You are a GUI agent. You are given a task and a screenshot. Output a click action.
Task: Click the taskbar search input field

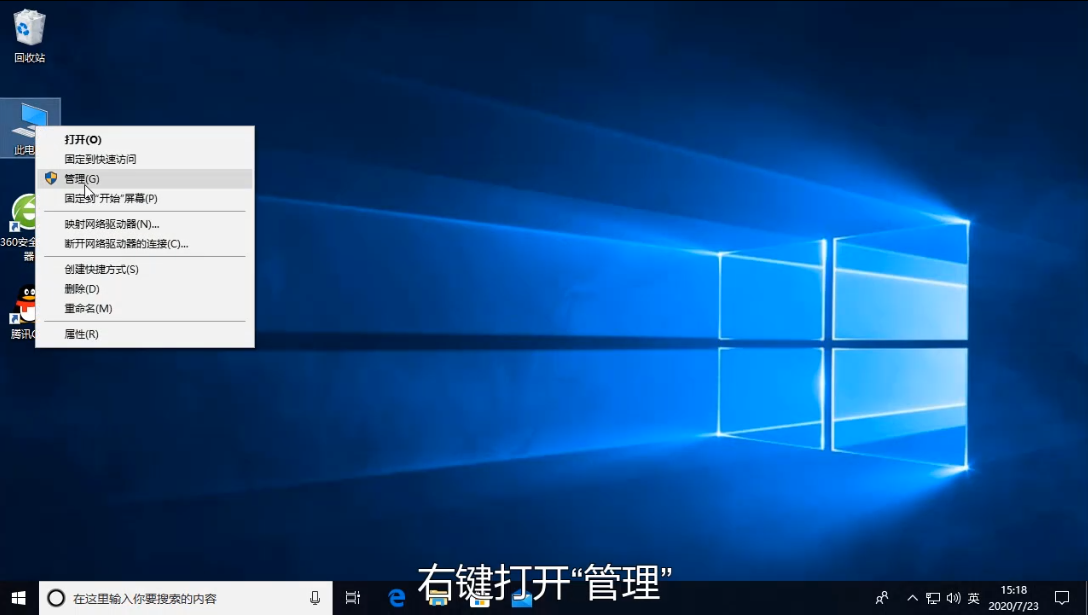tap(180, 598)
